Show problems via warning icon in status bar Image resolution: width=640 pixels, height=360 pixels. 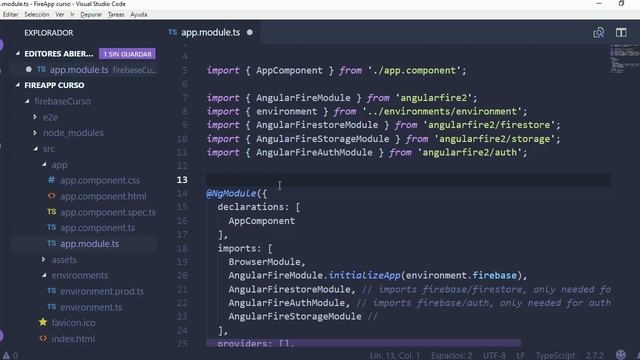click(x=6, y=356)
